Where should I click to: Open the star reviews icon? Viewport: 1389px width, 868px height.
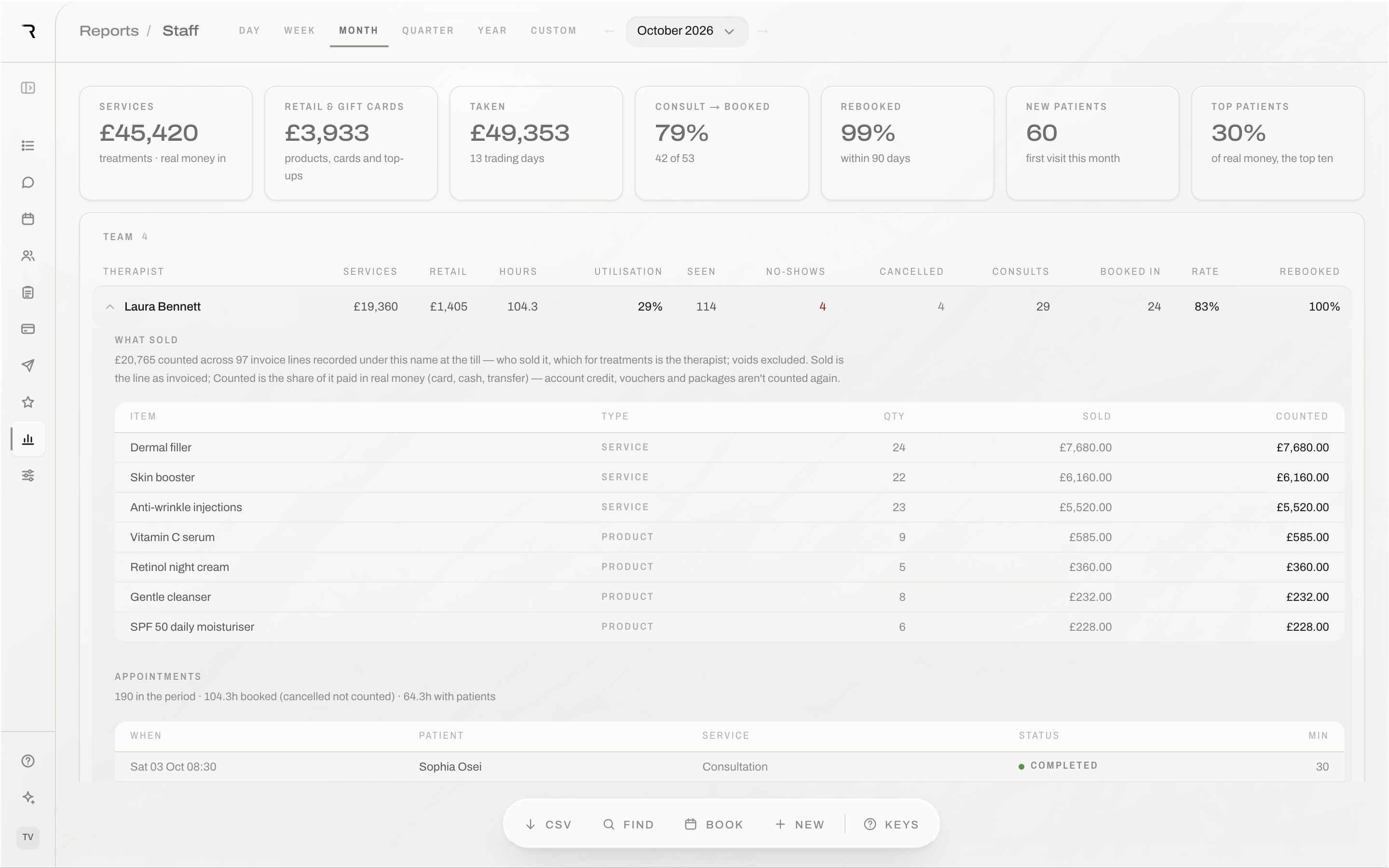[x=27, y=403]
